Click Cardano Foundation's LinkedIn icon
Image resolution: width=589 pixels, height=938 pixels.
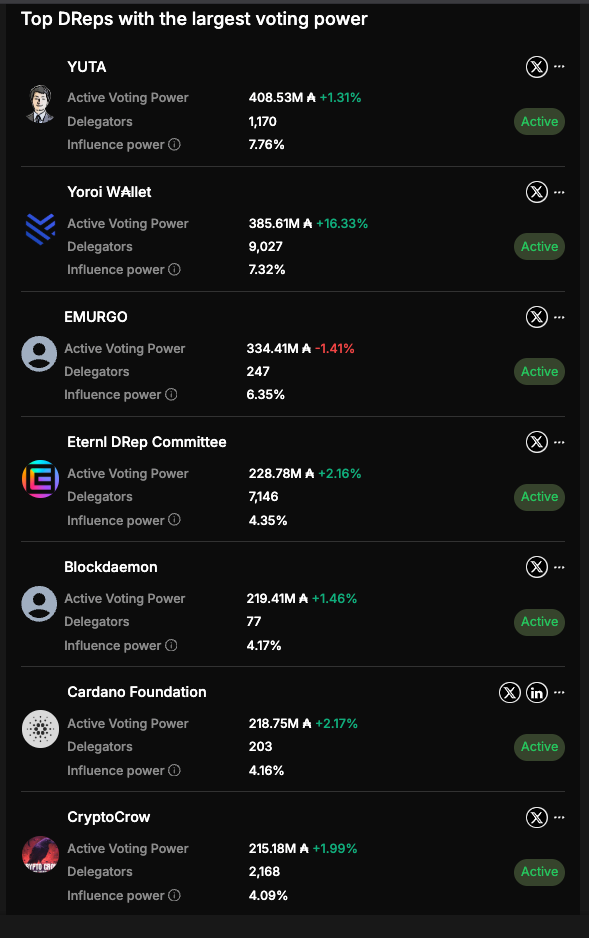click(x=536, y=693)
